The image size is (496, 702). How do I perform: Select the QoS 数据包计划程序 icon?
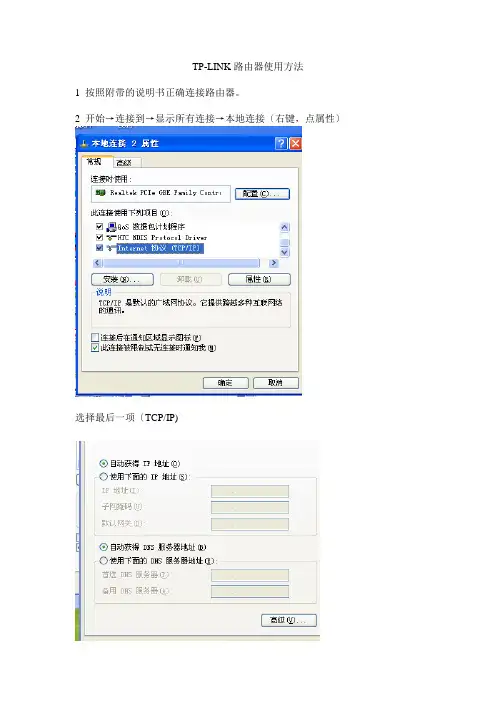tap(111, 227)
